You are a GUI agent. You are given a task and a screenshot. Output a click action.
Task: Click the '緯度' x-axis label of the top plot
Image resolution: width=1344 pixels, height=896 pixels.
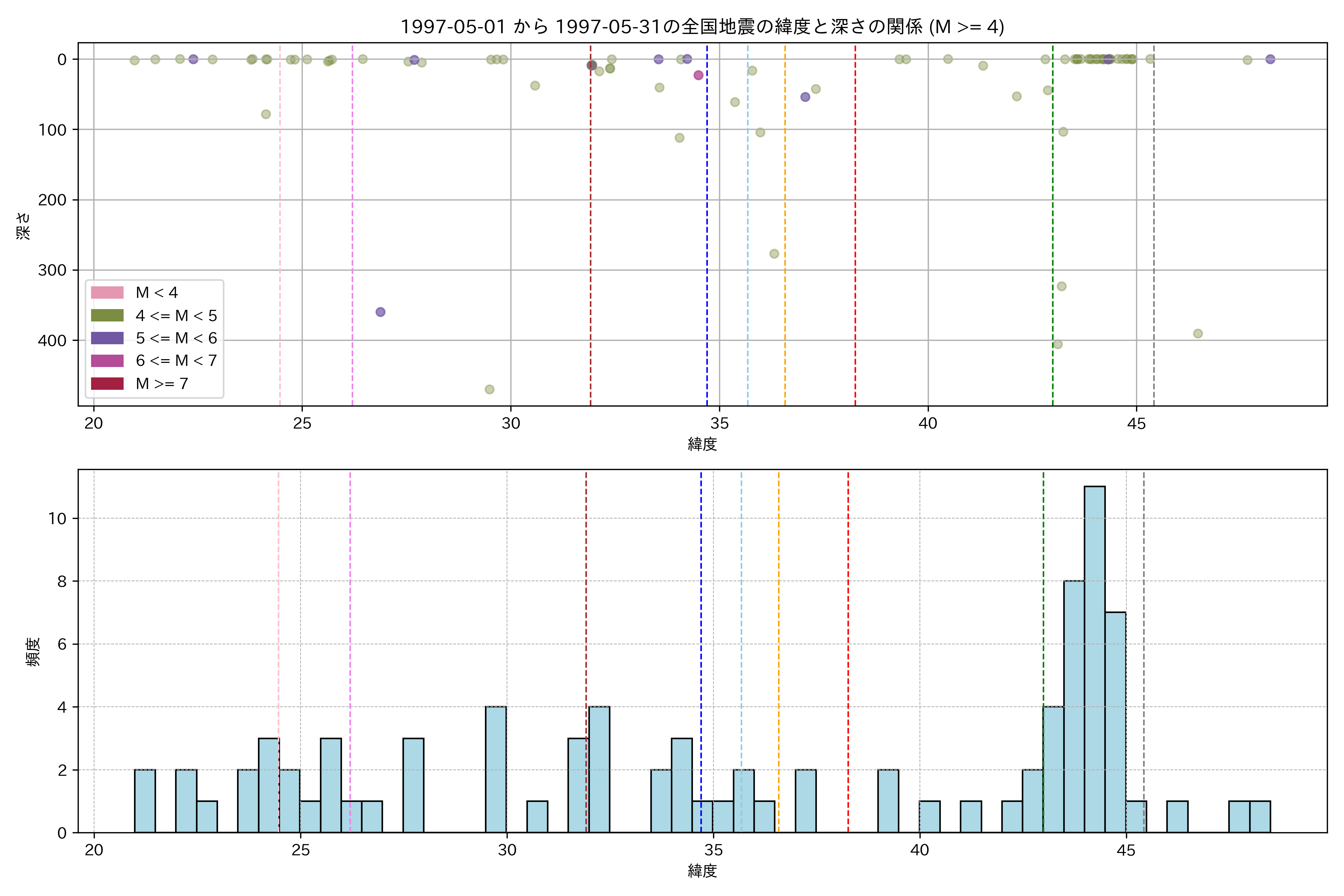click(702, 444)
